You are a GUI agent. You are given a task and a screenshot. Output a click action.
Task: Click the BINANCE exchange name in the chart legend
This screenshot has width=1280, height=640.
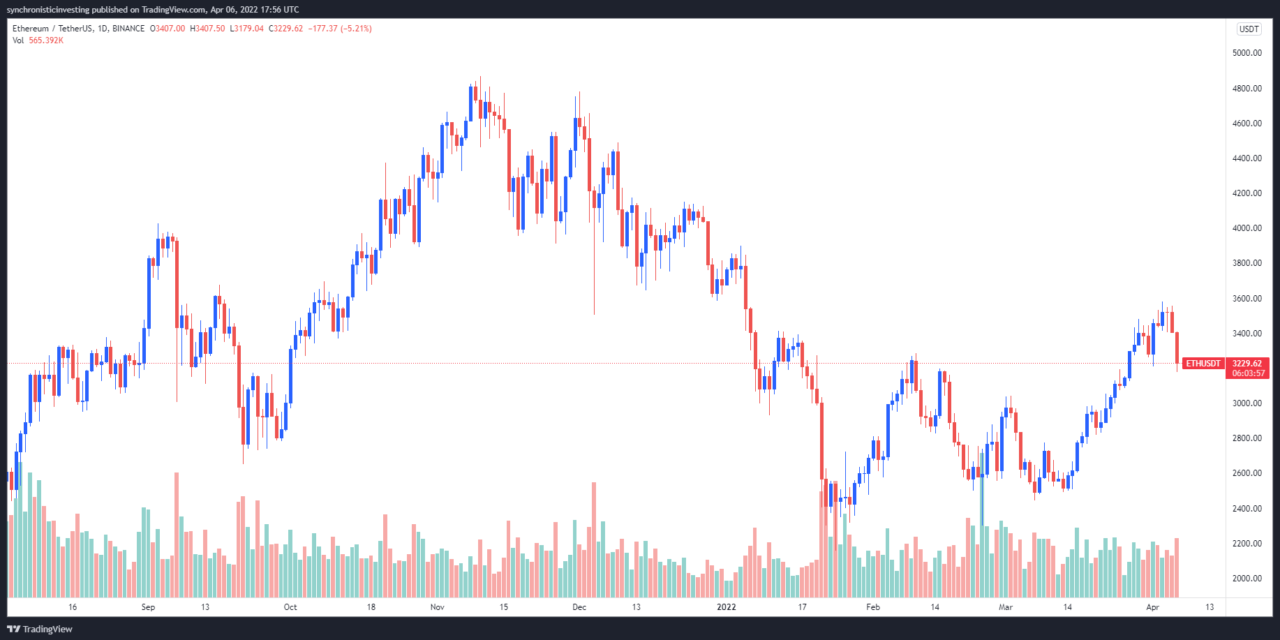click(x=128, y=29)
